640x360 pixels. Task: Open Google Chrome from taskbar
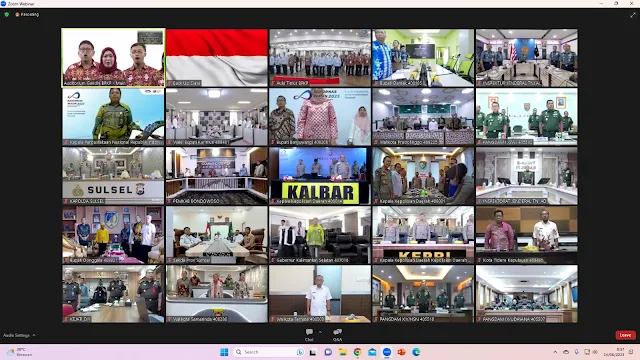coord(358,352)
